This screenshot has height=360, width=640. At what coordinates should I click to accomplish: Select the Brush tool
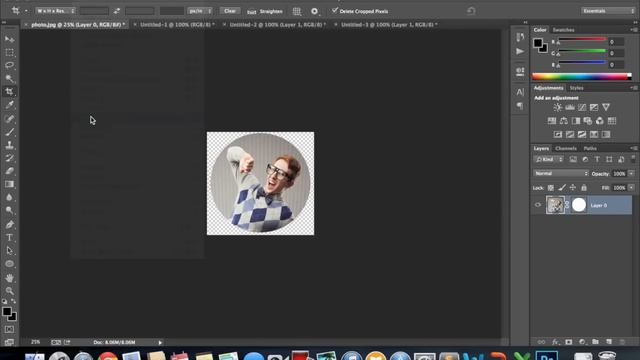coord(9,131)
